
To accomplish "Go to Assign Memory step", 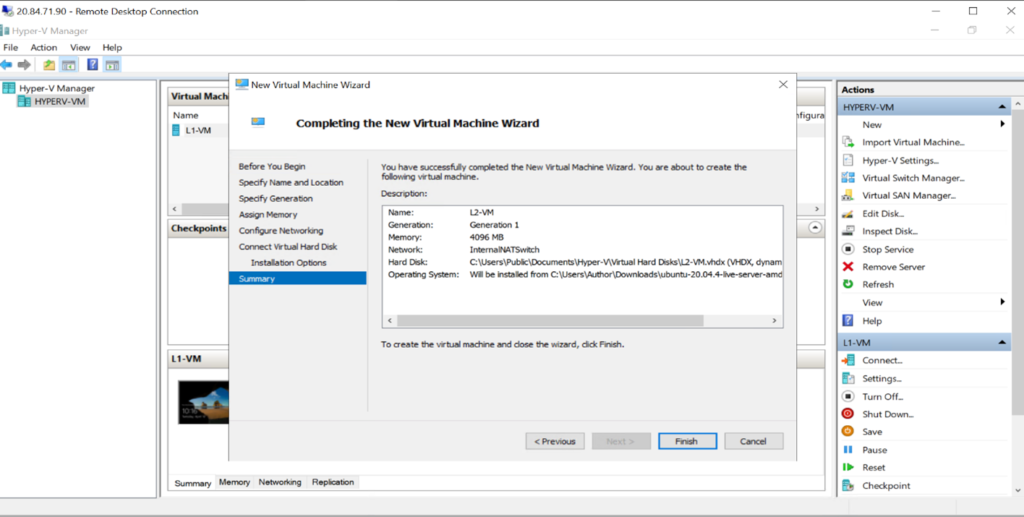I will click(268, 215).
